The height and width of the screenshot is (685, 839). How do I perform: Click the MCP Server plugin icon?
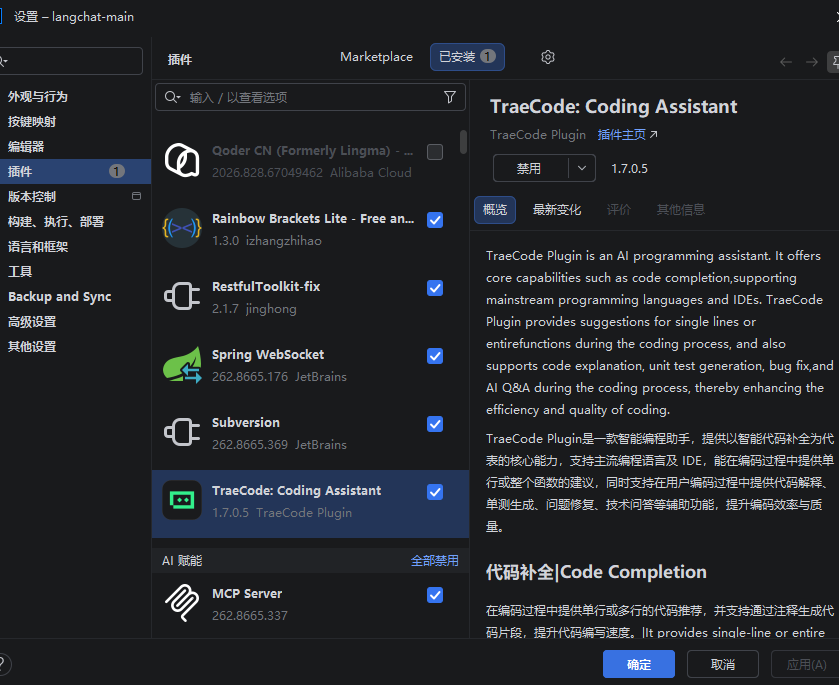[x=182, y=604]
